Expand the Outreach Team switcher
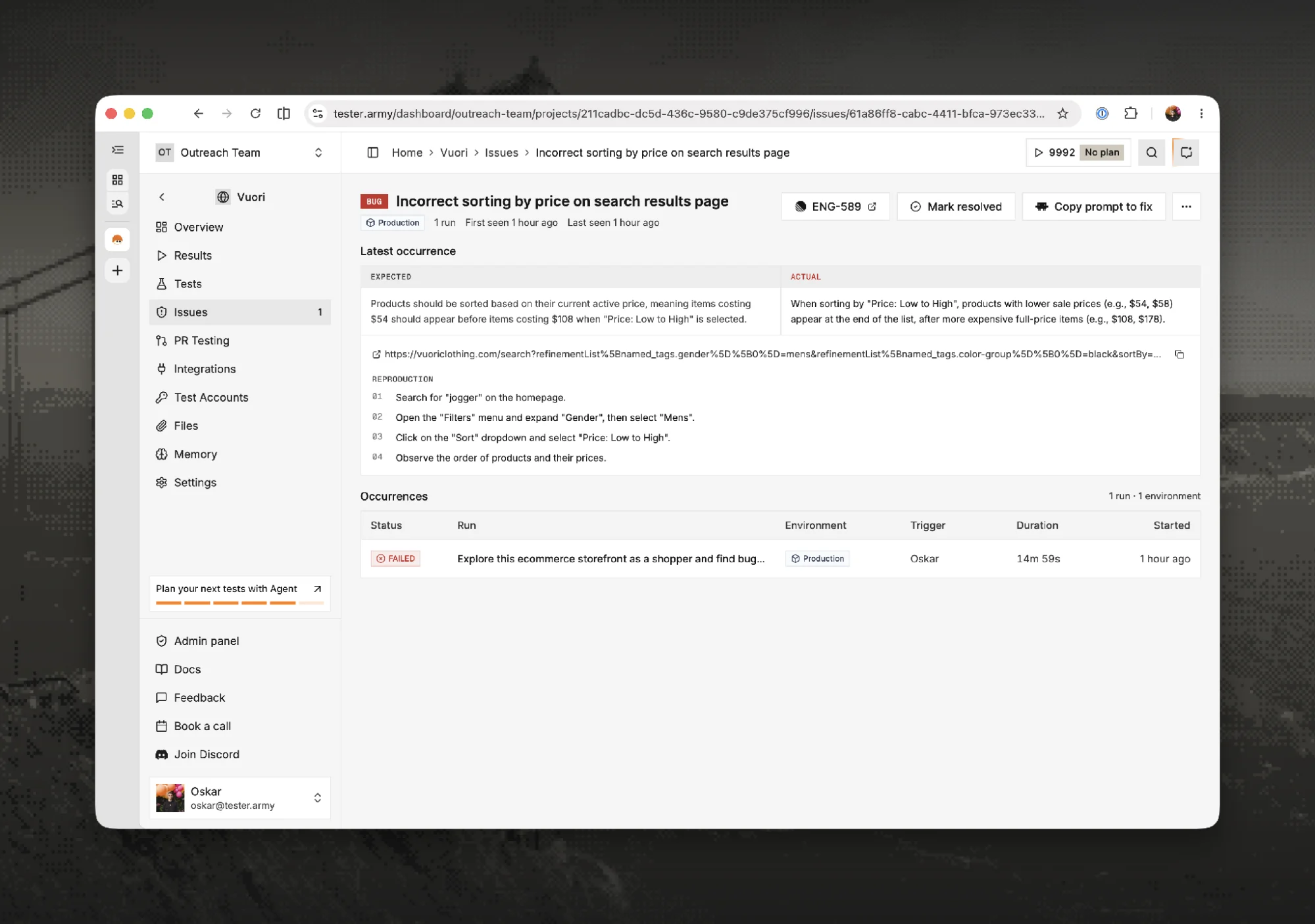This screenshot has height=924, width=1315. coord(240,153)
